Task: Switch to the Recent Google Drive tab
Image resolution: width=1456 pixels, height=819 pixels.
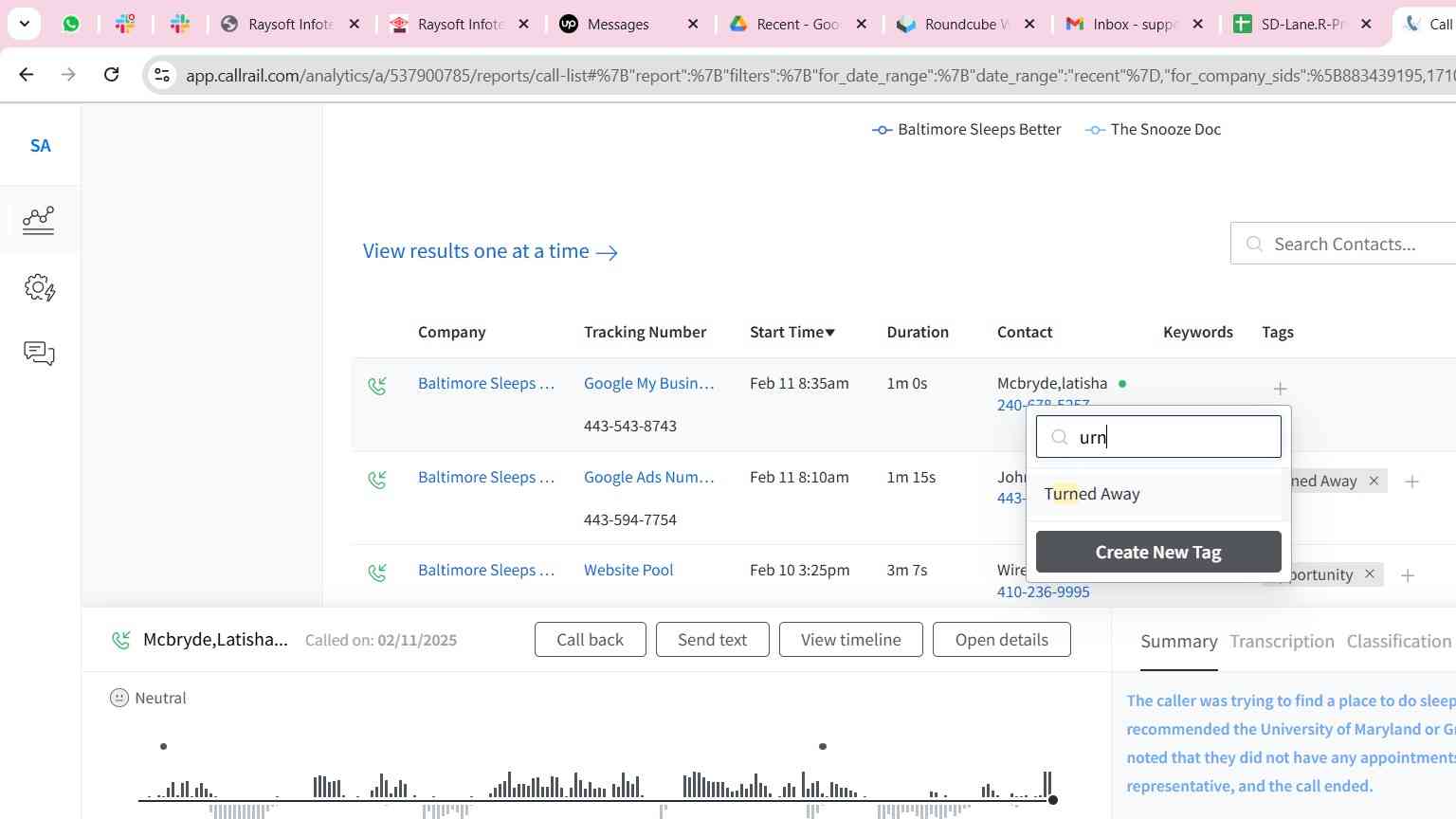Action: pos(797,24)
